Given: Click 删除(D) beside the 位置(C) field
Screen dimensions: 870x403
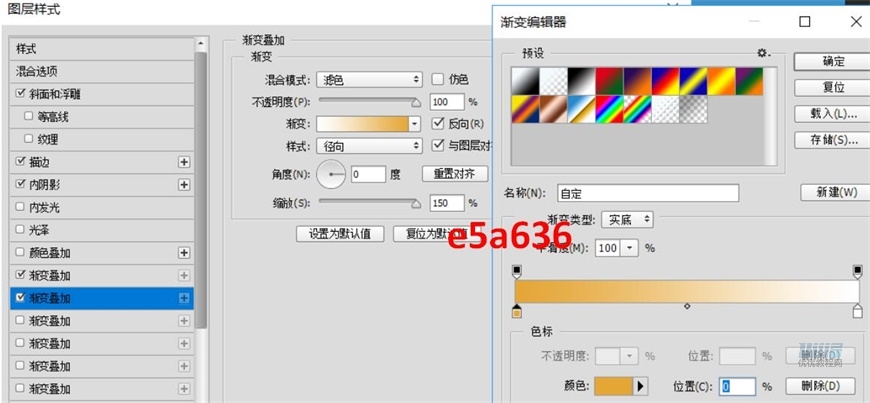Looking at the screenshot, I should [821, 386].
